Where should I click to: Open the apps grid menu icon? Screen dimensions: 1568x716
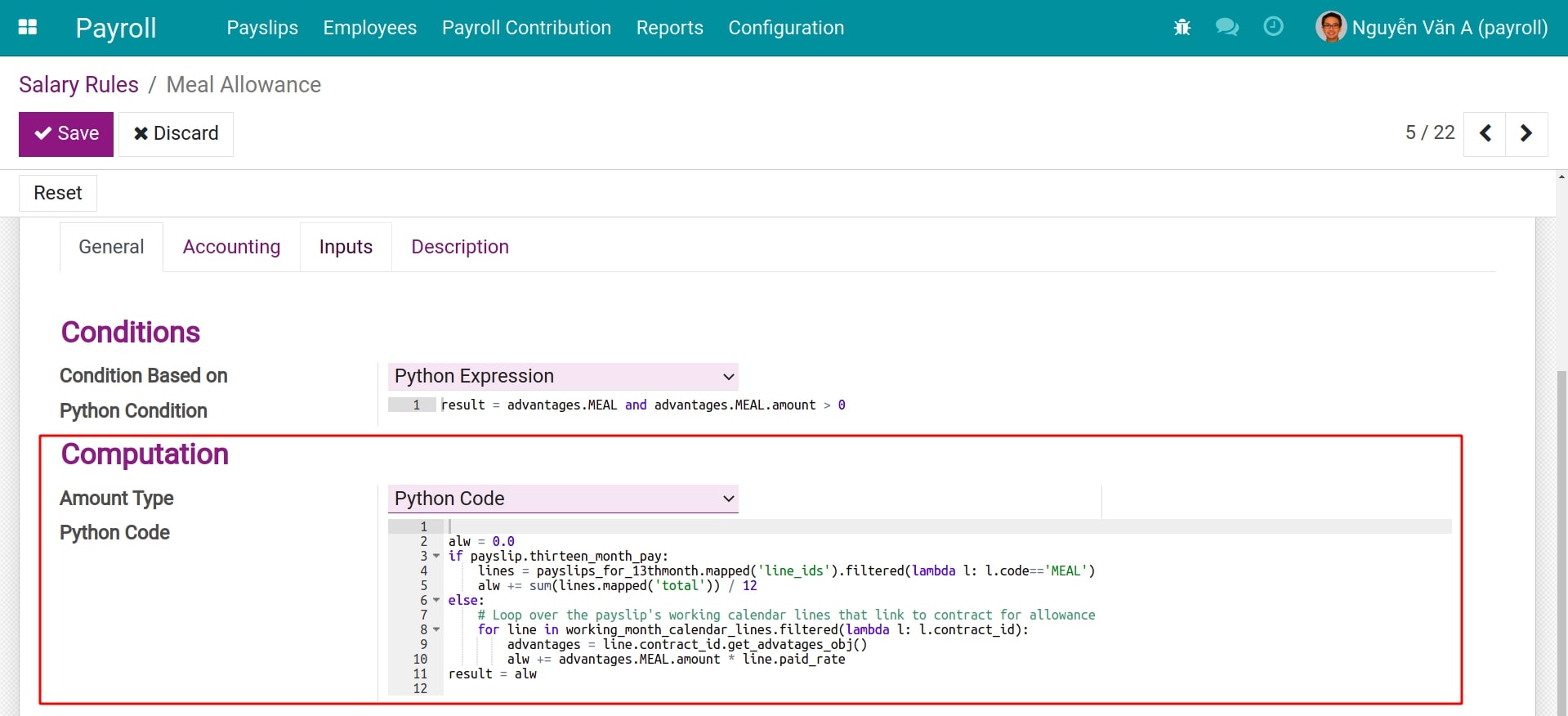click(x=28, y=28)
